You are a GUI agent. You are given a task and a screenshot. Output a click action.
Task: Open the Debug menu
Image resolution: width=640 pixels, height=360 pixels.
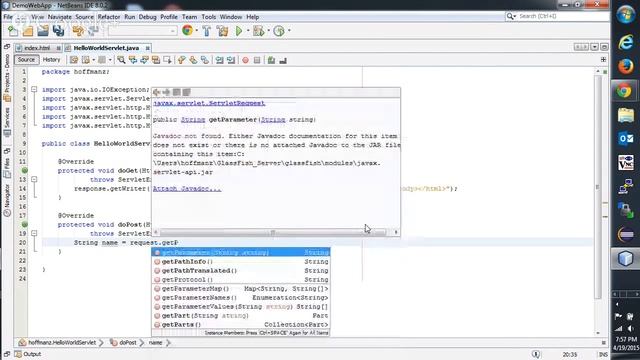147,17
